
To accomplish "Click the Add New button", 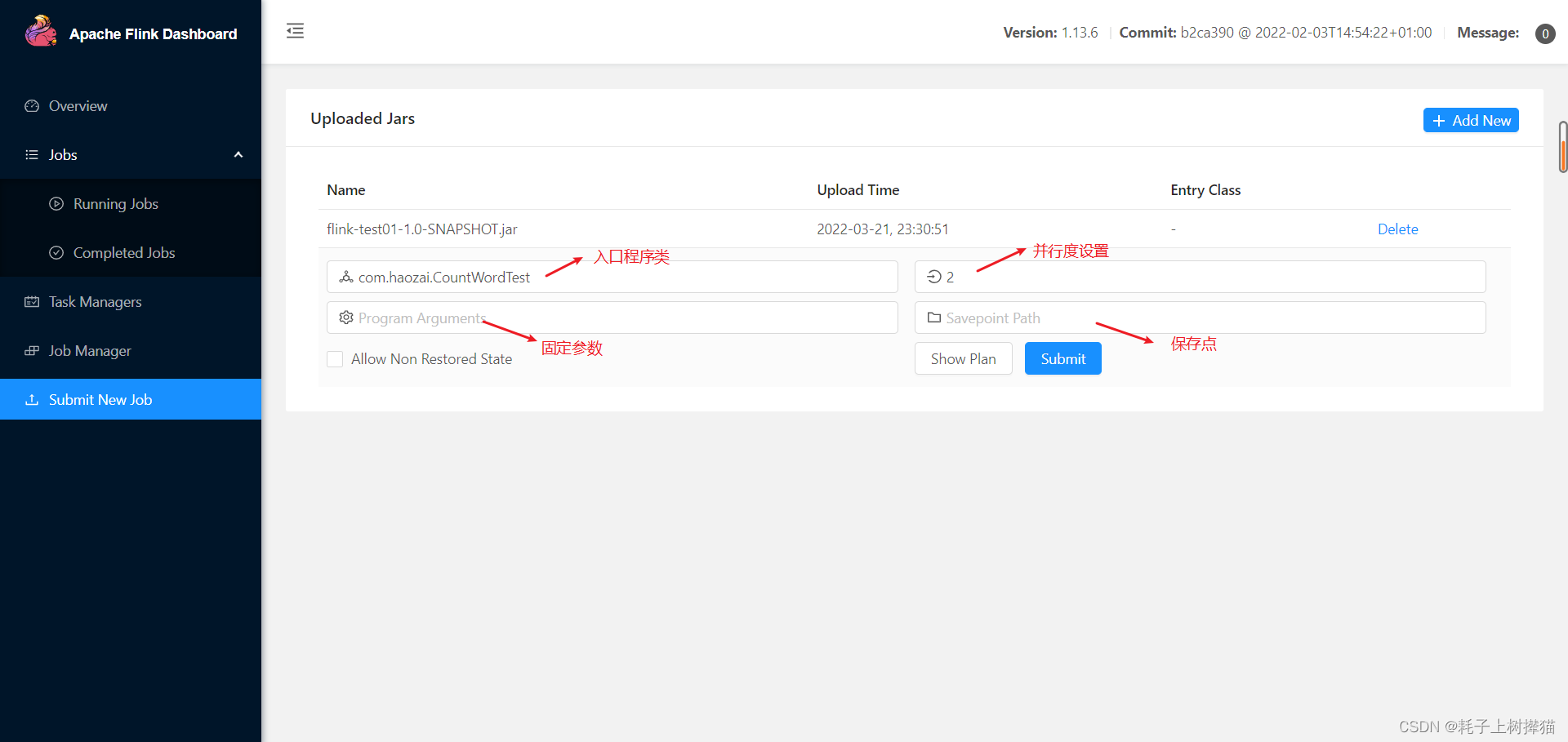I will (x=1471, y=120).
